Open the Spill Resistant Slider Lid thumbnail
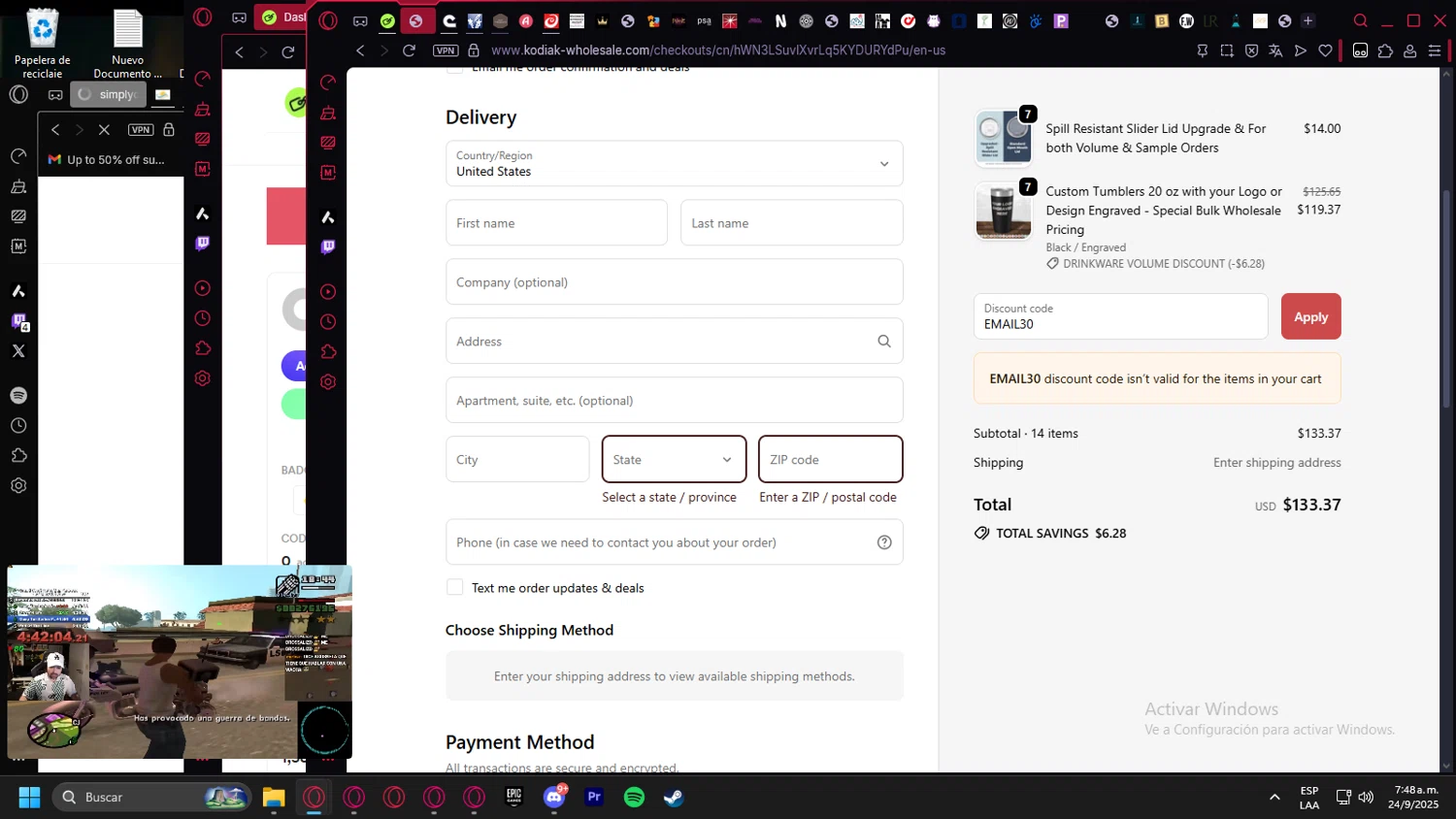1456x819 pixels. (1003, 138)
